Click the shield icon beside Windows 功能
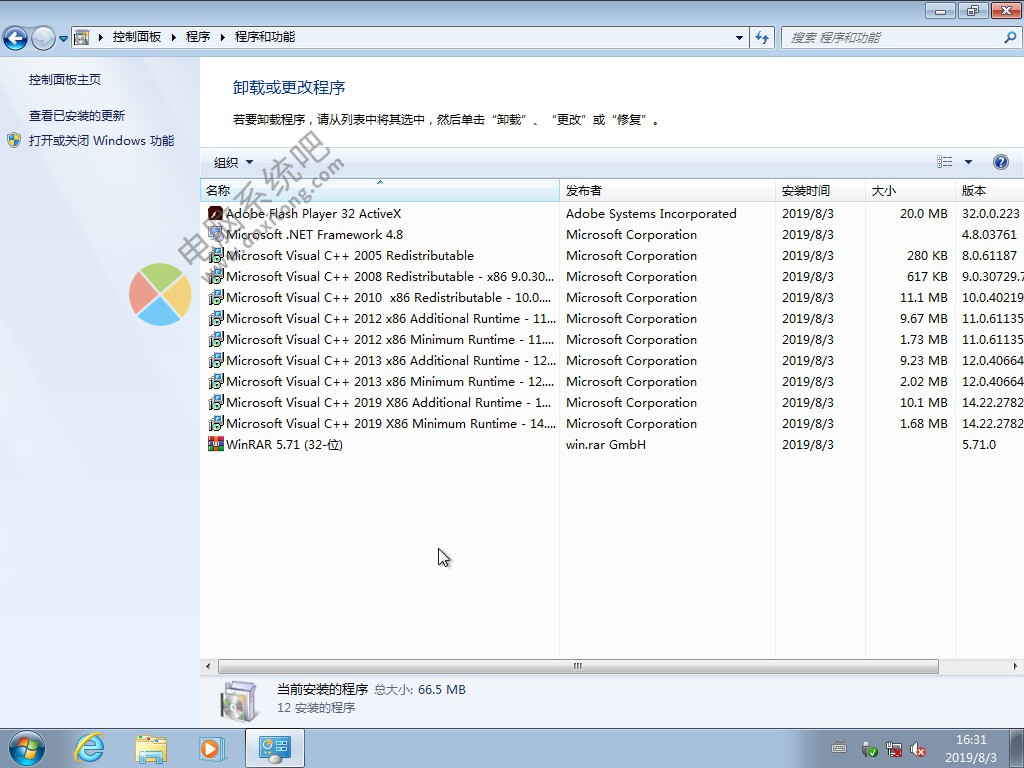Image resolution: width=1024 pixels, height=768 pixels. coord(14,140)
